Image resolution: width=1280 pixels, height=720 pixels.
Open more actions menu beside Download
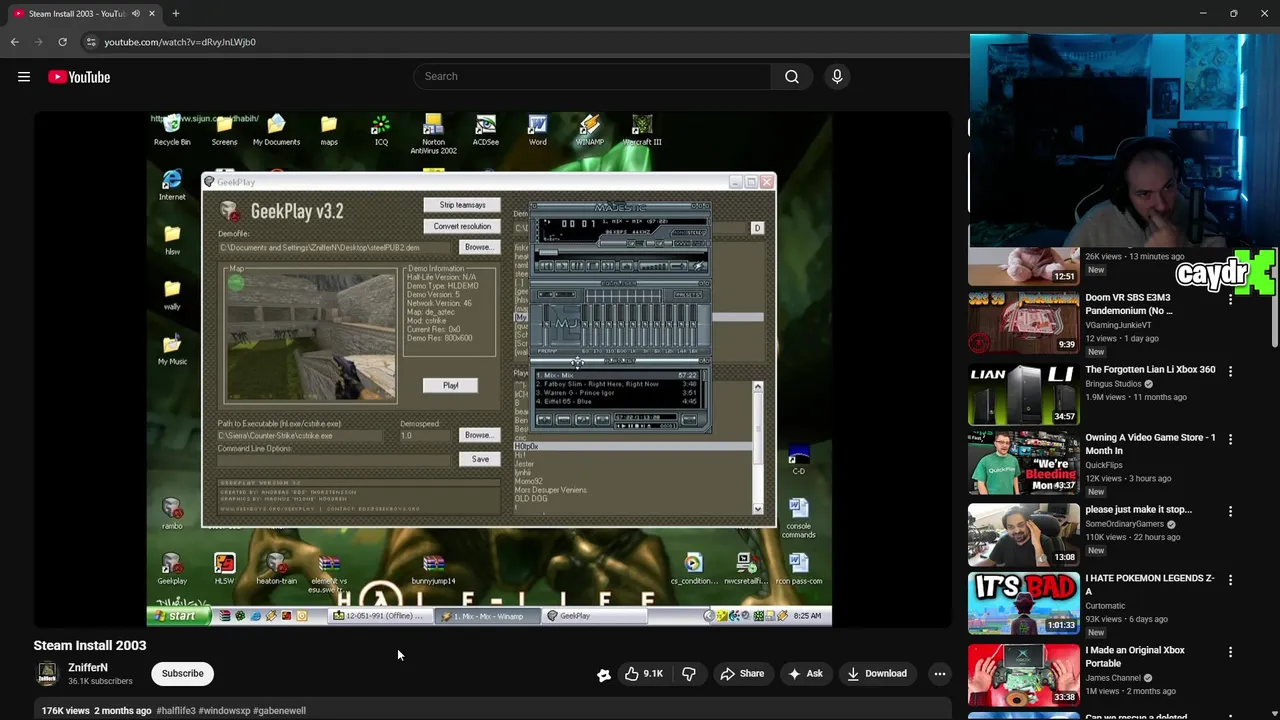940,674
